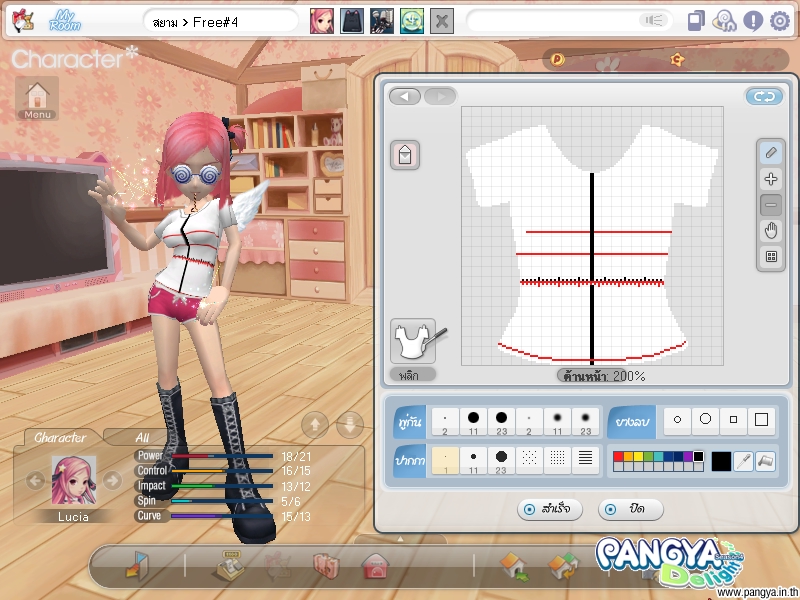Click the undo left-arrow button
Screen dimensions: 800x600
coord(405,96)
